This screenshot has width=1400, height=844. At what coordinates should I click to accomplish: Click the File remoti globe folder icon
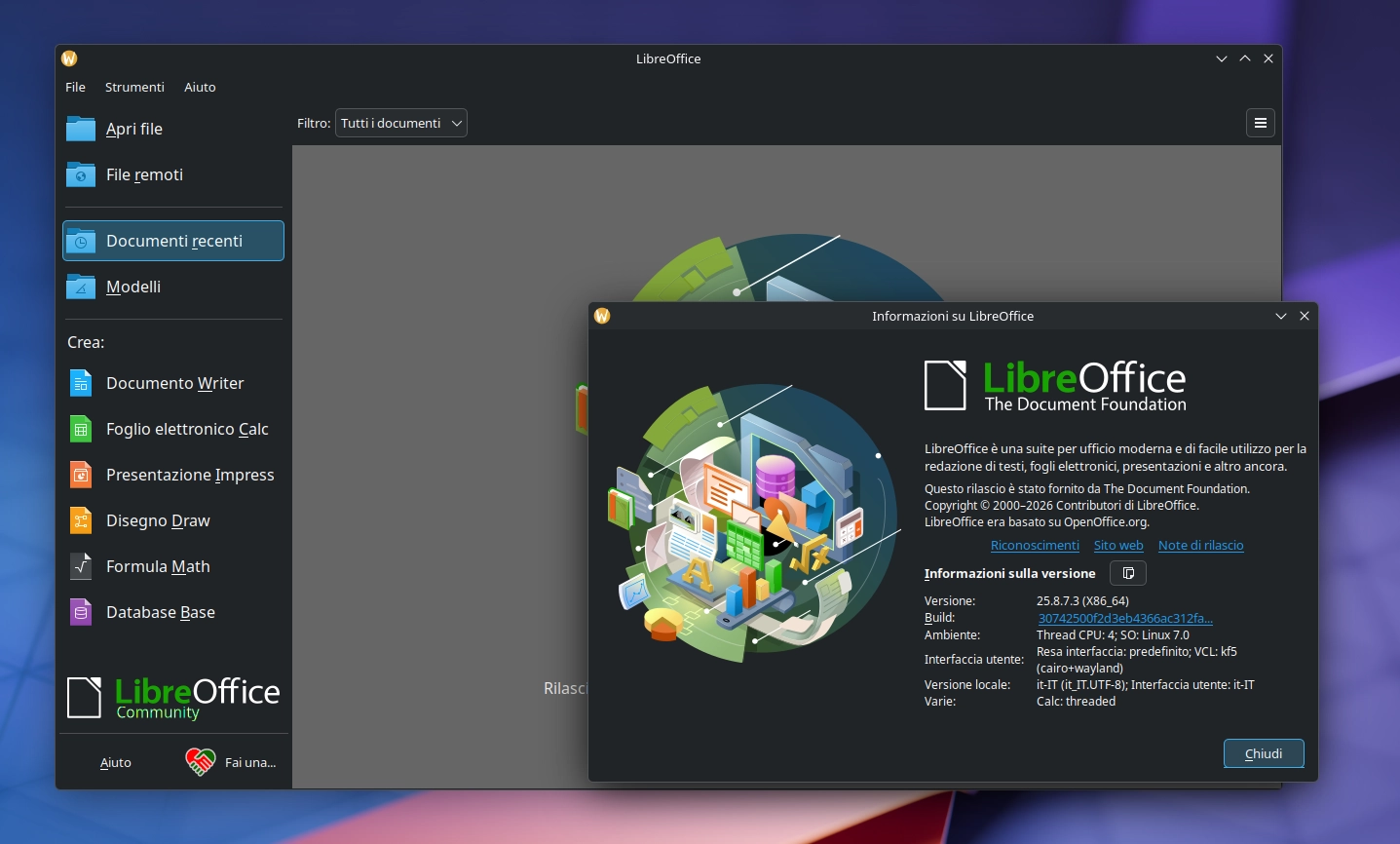pyautogui.click(x=81, y=174)
